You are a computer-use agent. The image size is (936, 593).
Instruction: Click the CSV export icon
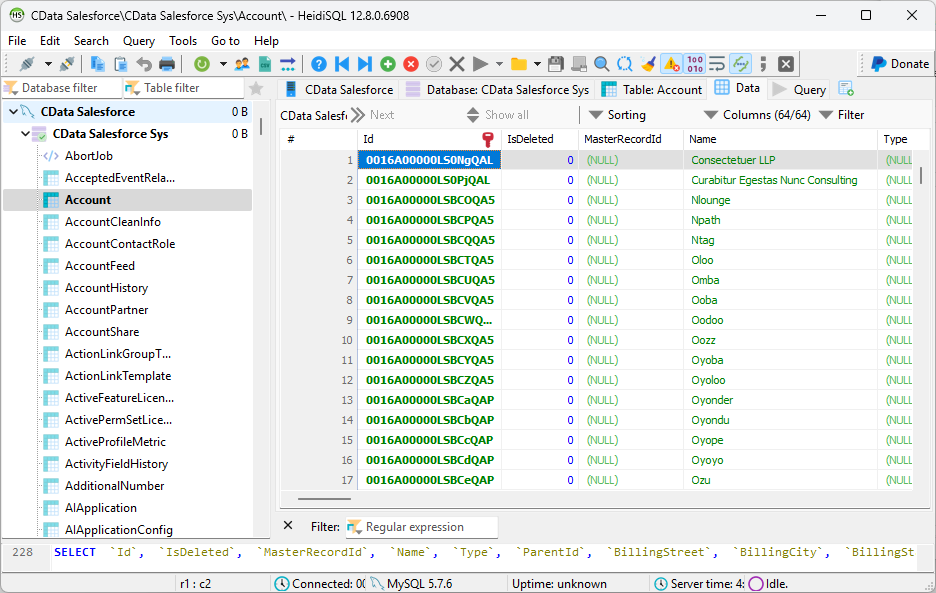265,64
